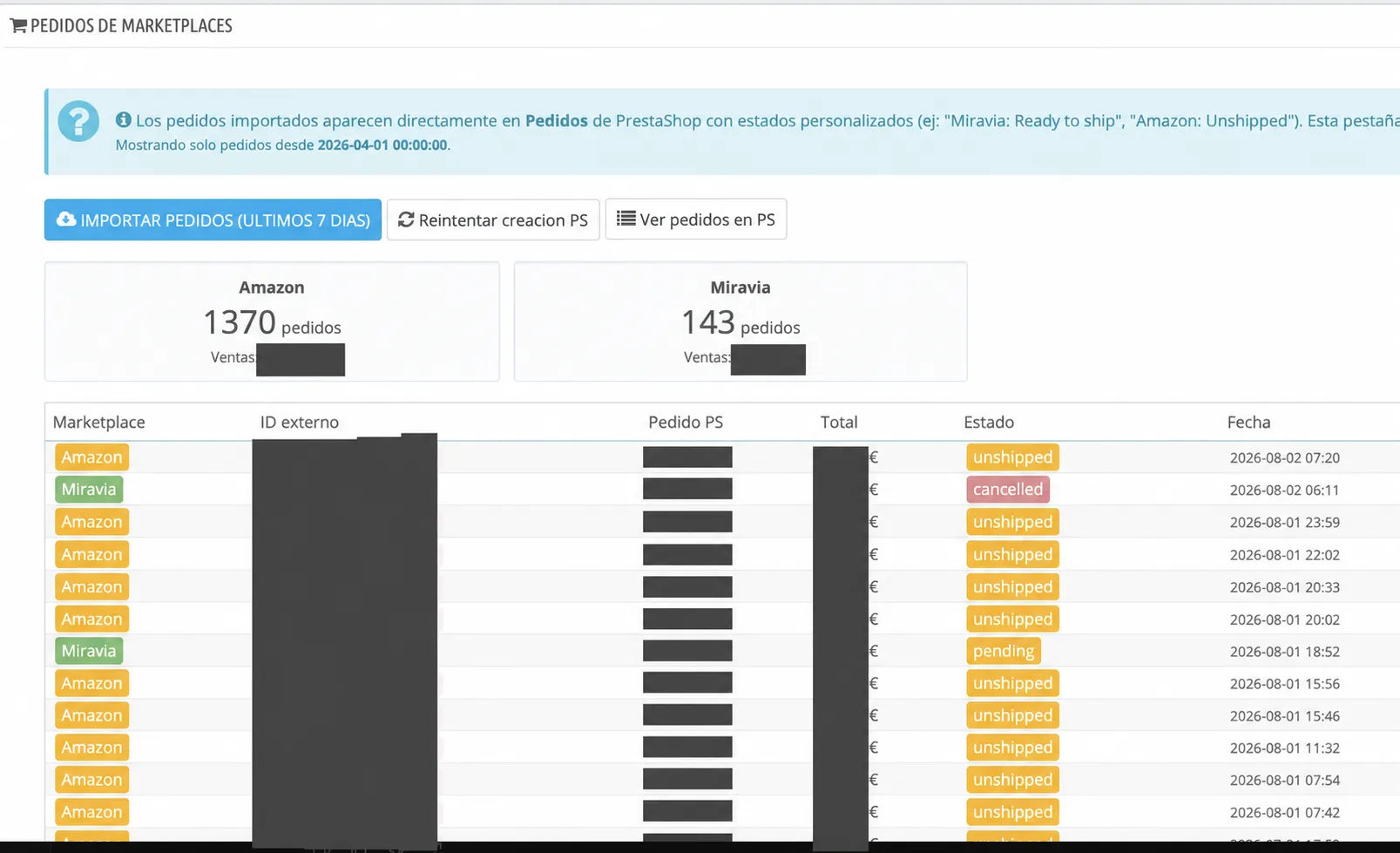Click unshipped status in the 2026-08-02 07:20 row

click(1012, 457)
